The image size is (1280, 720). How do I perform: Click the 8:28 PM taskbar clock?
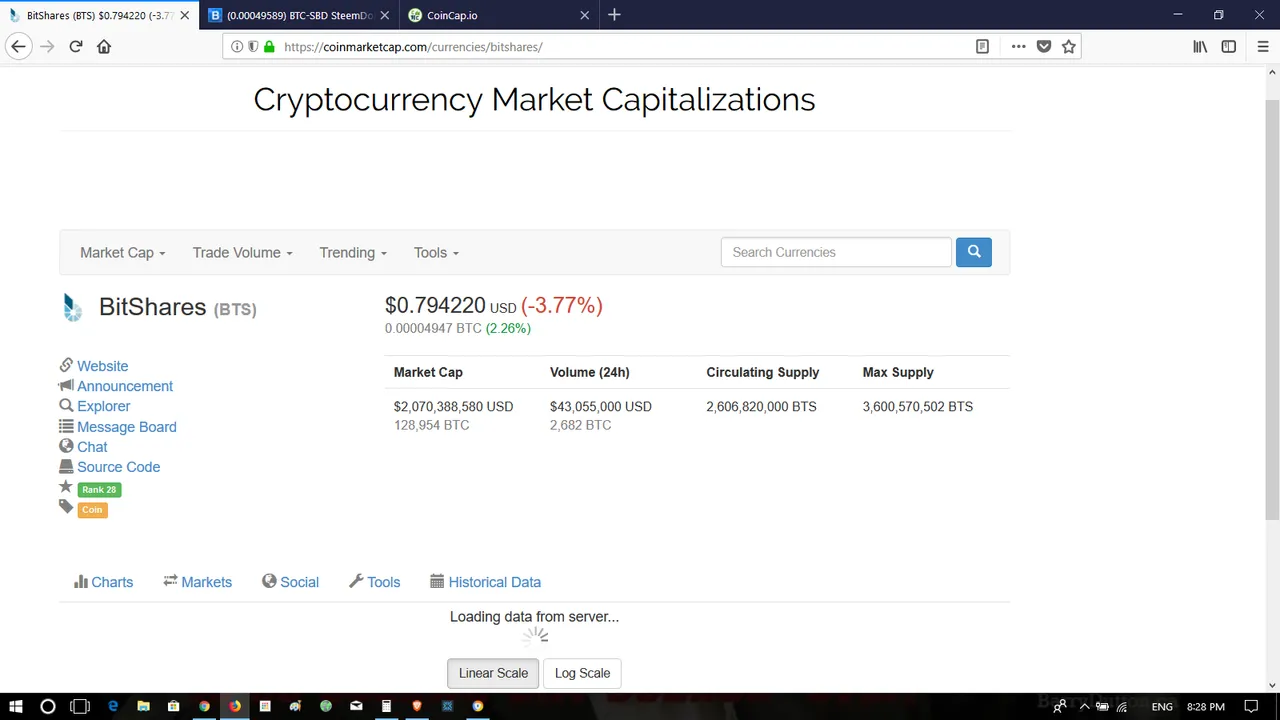pyautogui.click(x=1205, y=707)
